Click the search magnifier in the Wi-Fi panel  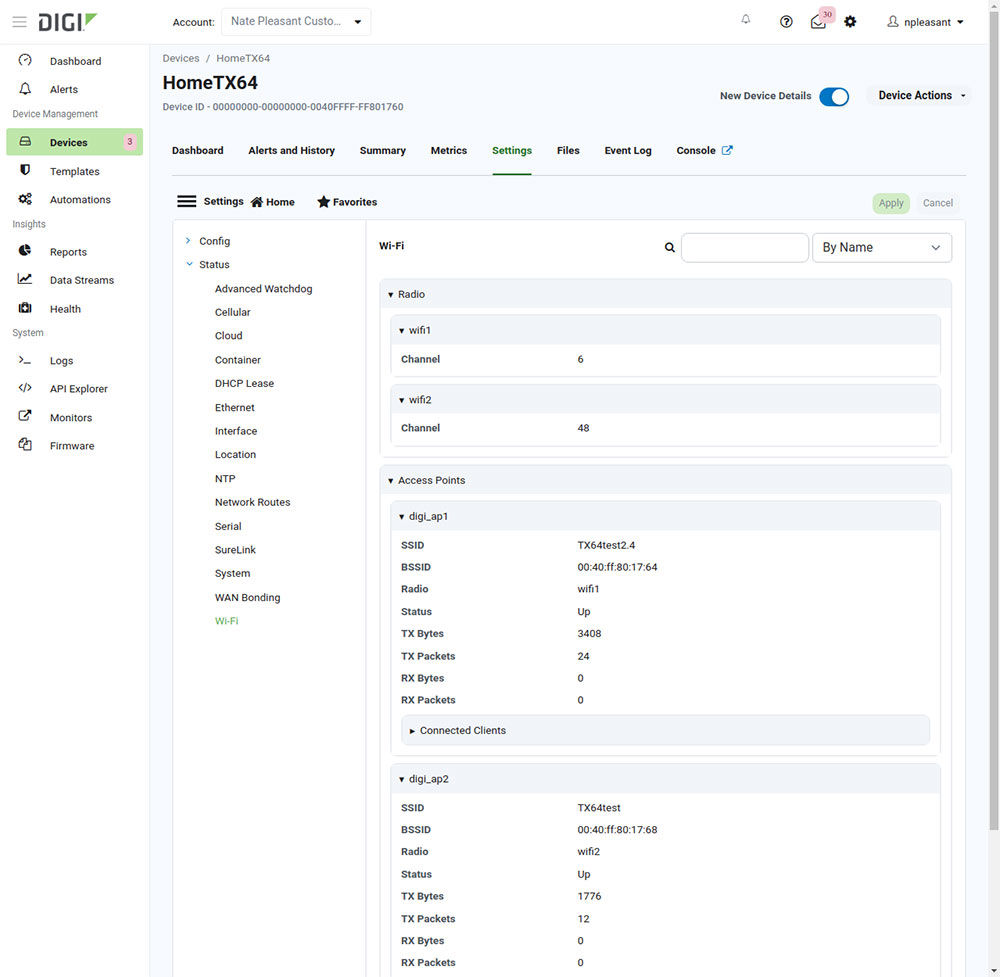pos(669,247)
